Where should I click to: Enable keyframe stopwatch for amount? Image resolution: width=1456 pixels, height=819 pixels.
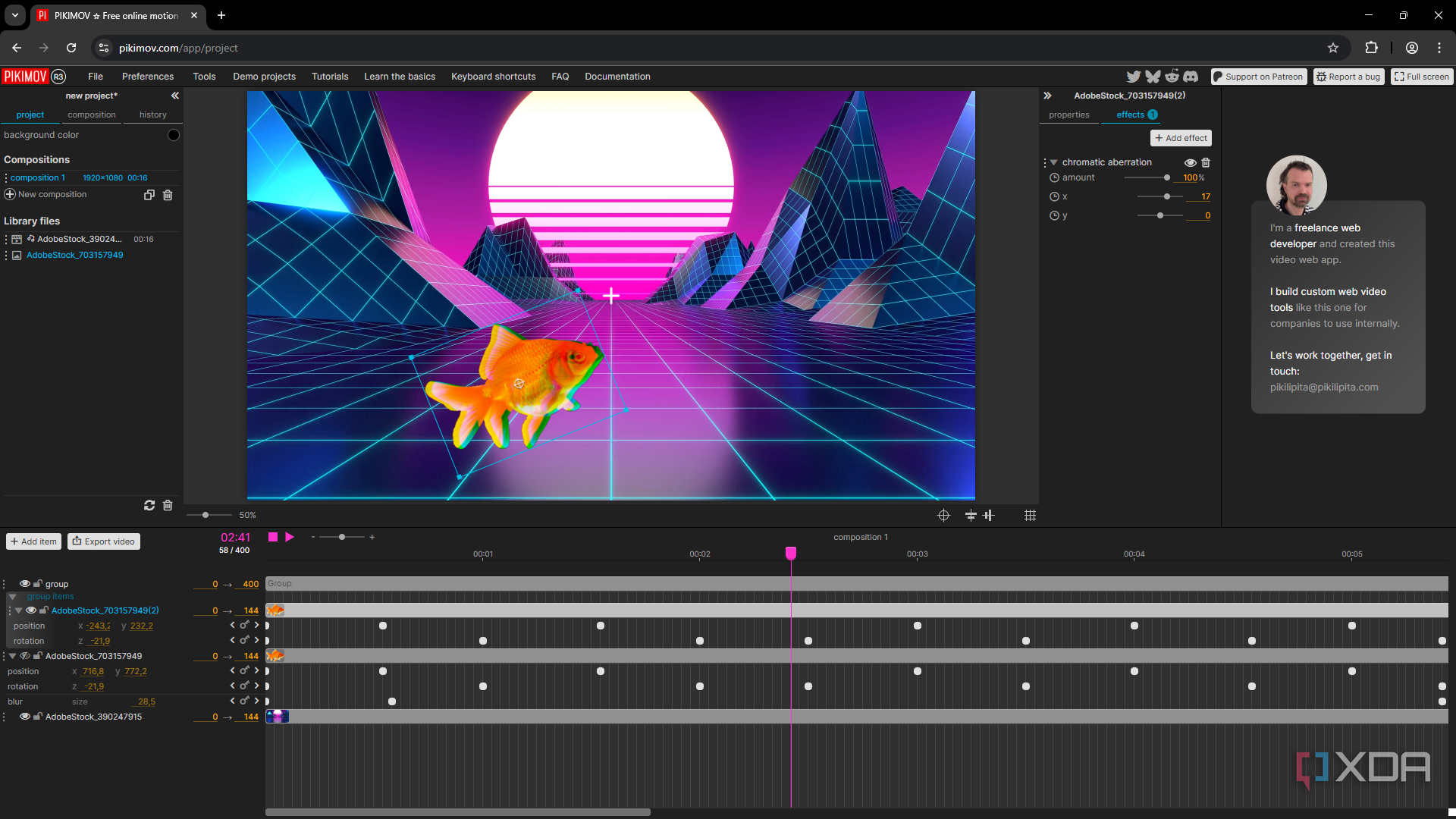pos(1054,177)
